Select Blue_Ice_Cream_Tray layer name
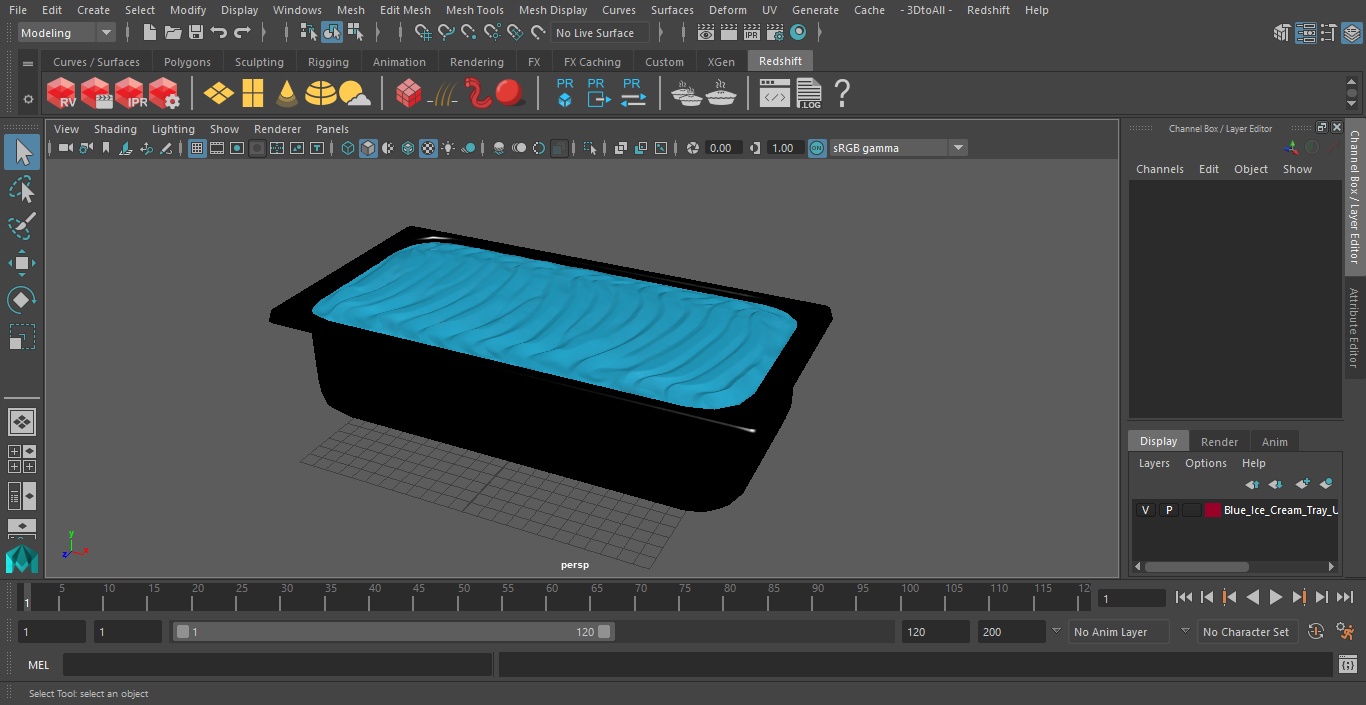Screen dimensions: 1366x705 pos(1280,510)
